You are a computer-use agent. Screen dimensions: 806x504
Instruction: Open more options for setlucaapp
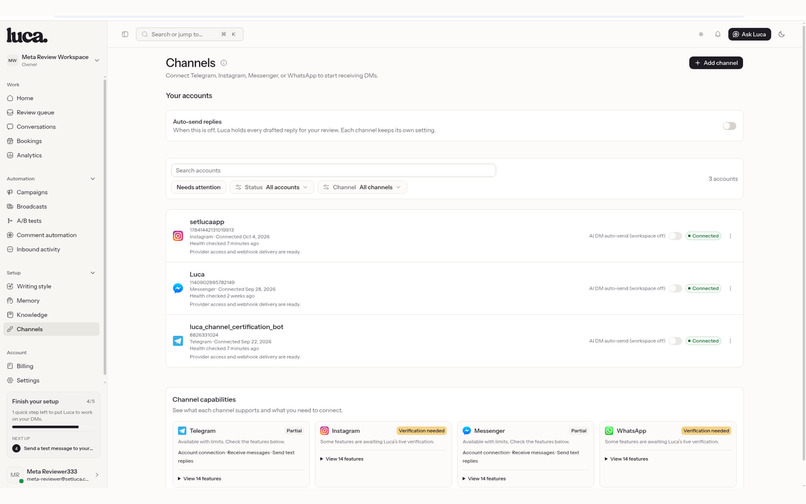730,236
